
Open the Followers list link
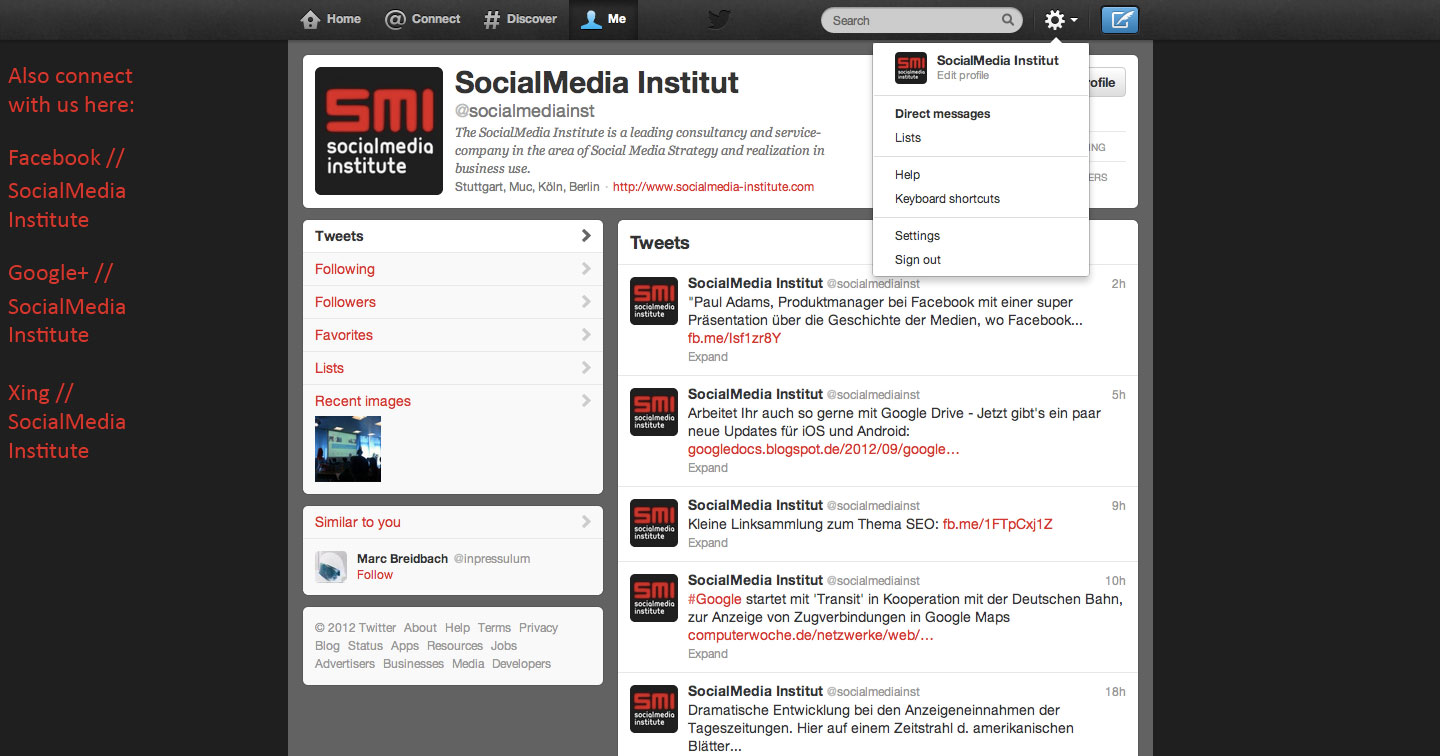[x=345, y=302]
